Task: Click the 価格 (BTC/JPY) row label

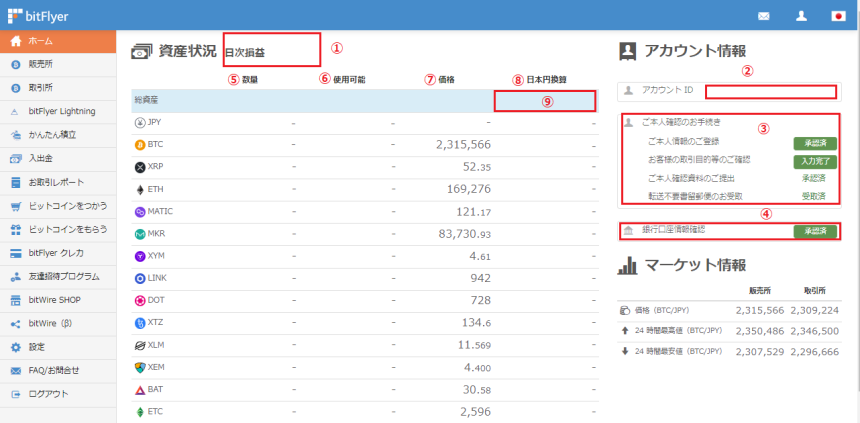Action: pos(661,311)
